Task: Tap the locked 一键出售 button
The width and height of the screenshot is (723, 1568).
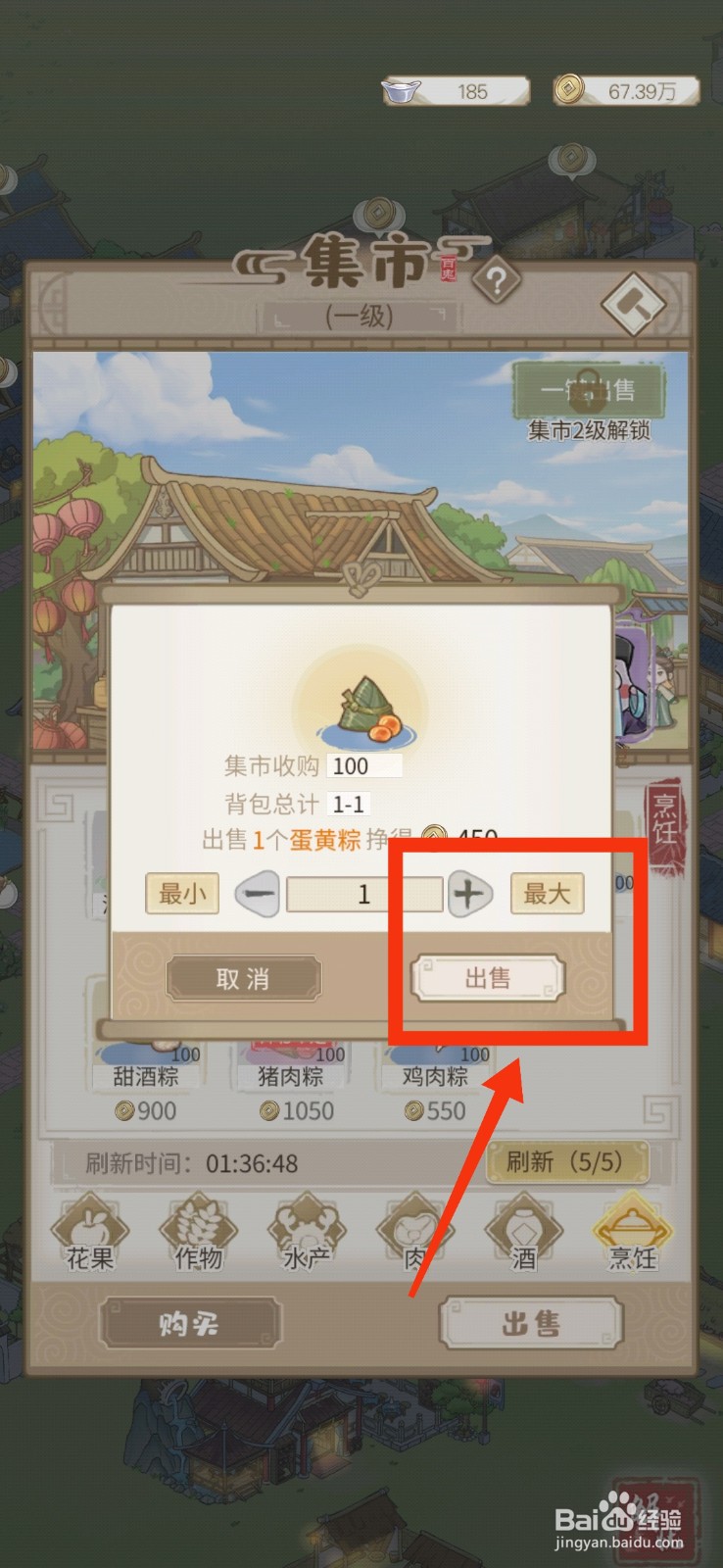Action: click(589, 392)
